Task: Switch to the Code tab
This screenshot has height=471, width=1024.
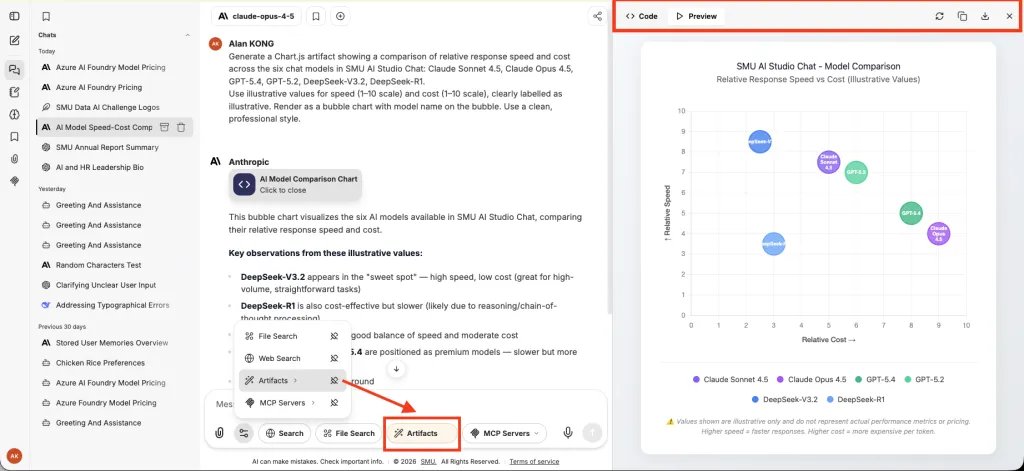Action: (x=641, y=16)
